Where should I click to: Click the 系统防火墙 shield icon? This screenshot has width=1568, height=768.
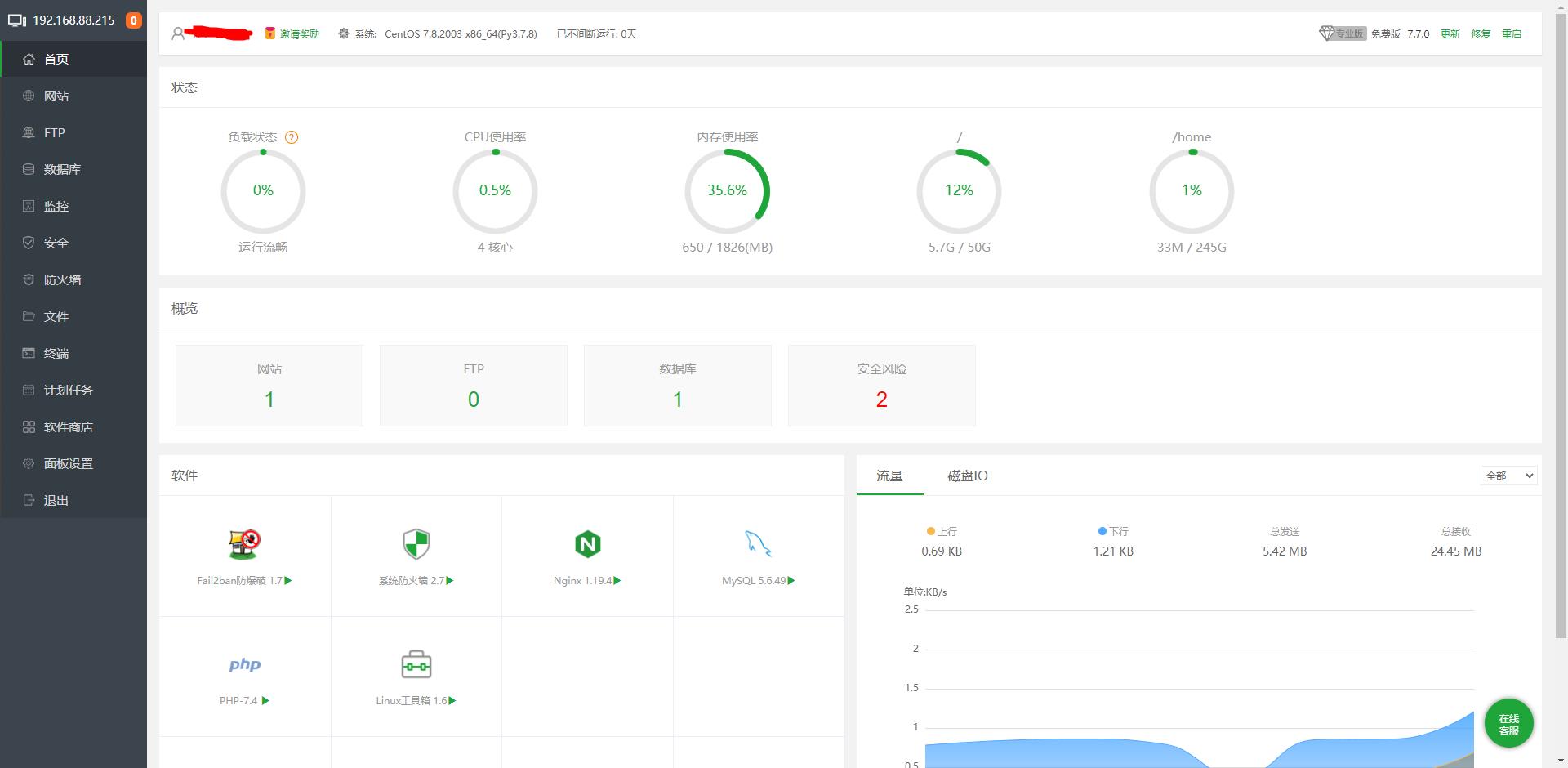point(416,543)
